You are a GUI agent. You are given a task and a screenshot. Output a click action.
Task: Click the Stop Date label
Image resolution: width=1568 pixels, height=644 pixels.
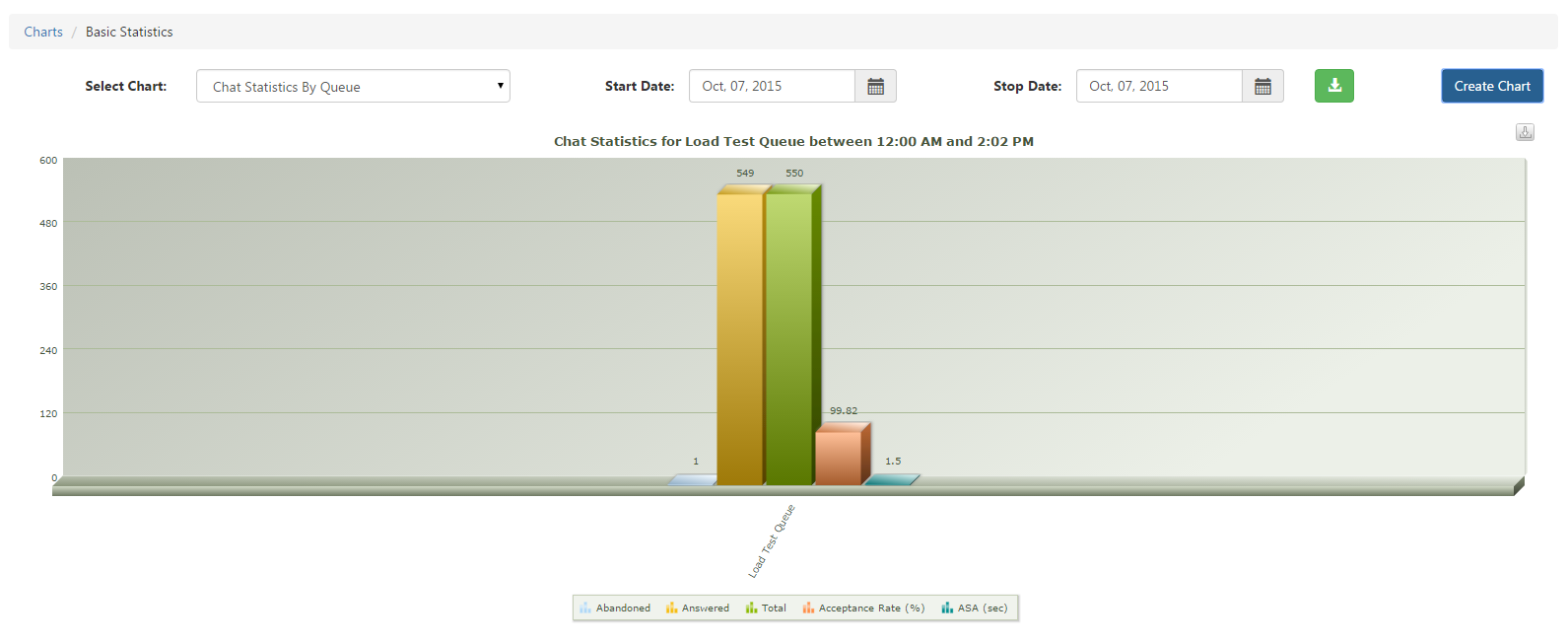tap(1027, 86)
